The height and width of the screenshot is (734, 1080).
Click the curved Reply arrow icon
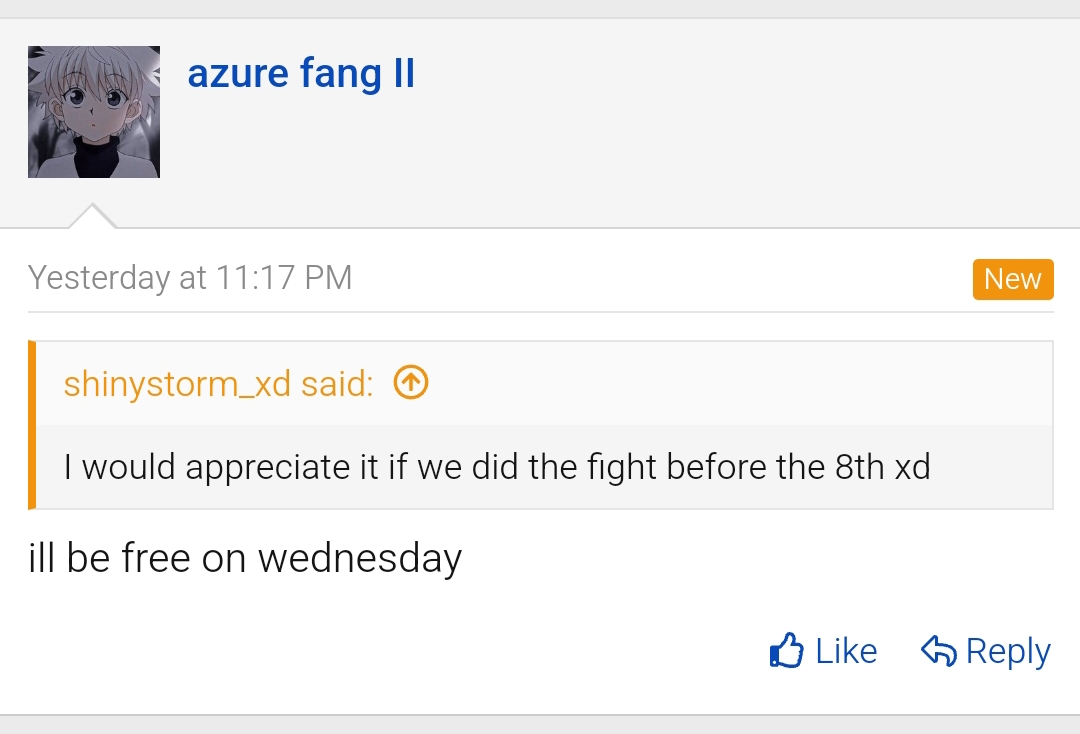click(938, 650)
